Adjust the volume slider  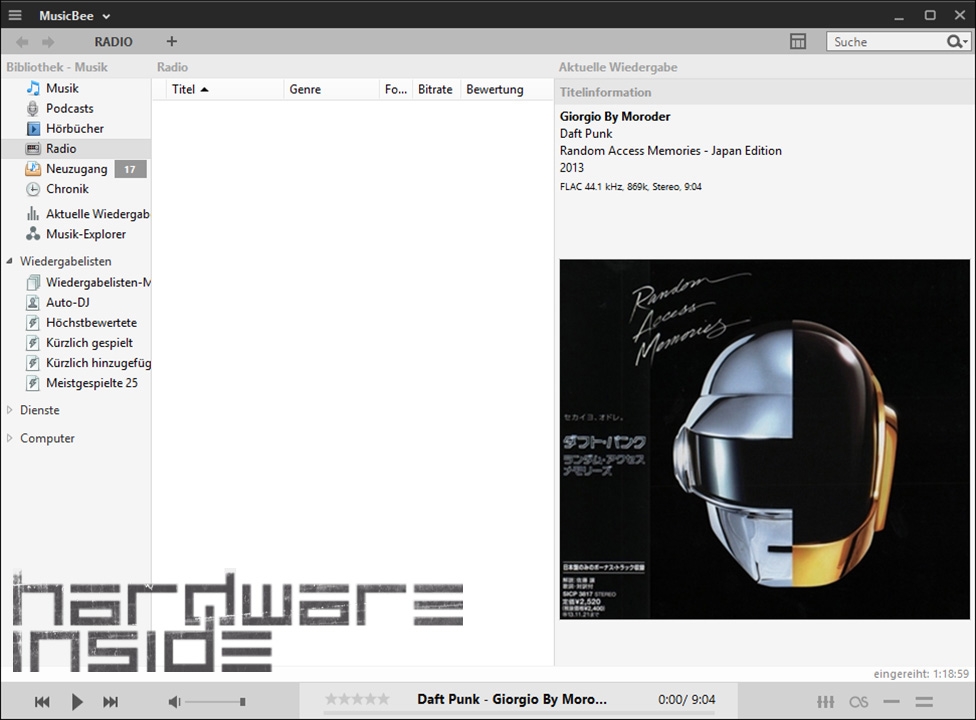215,702
